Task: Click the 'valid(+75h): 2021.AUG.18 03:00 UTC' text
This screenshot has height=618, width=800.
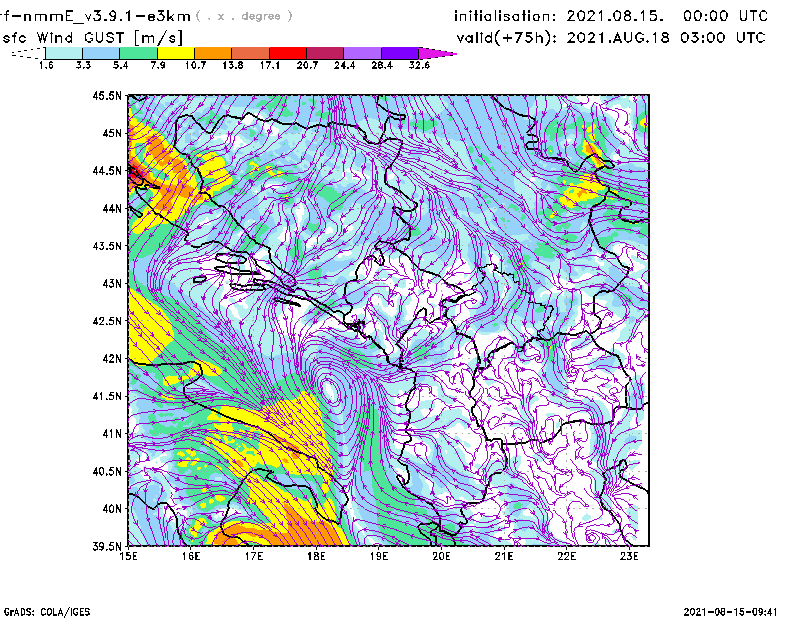Action: (611, 37)
